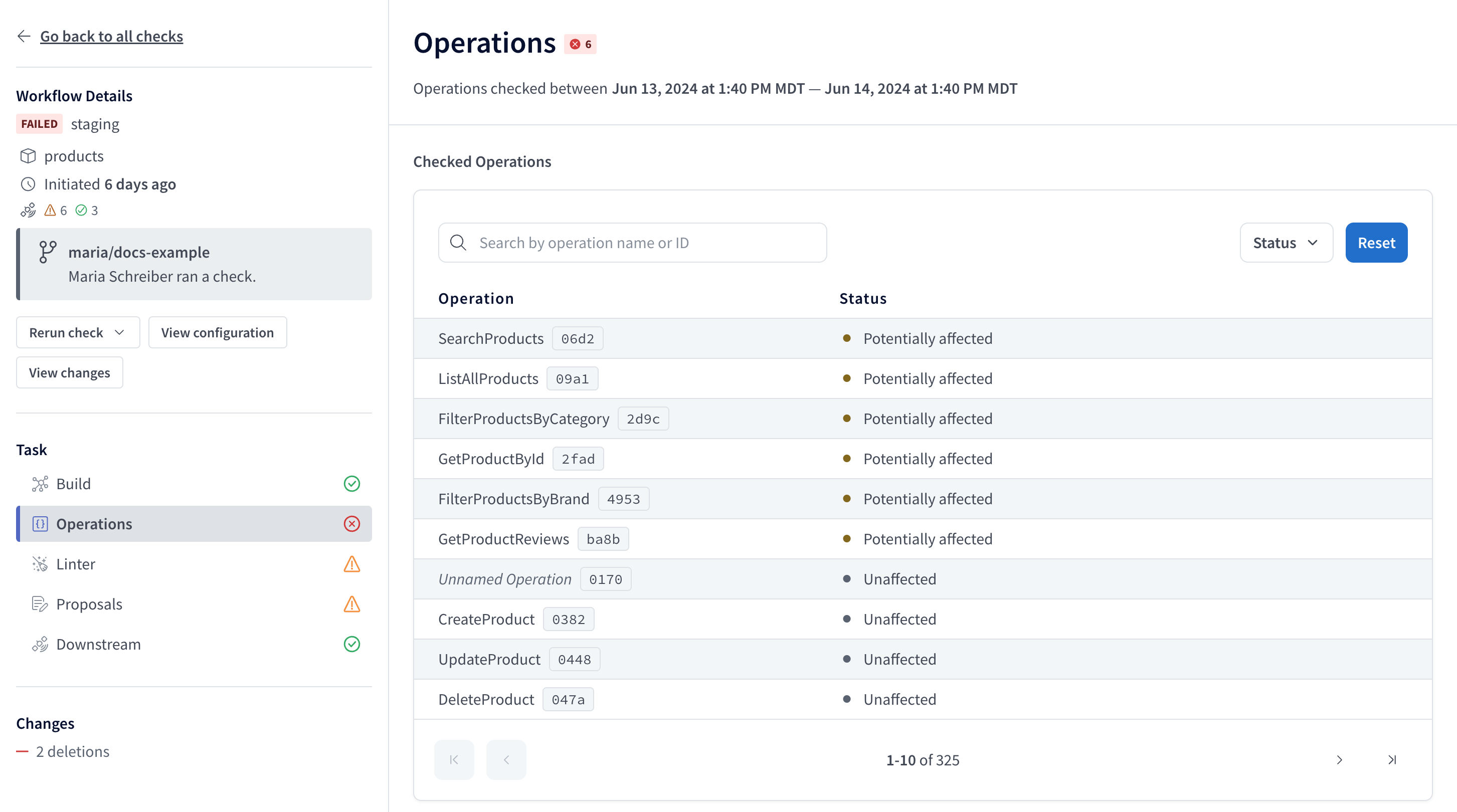Open the Proposals task

click(194, 604)
